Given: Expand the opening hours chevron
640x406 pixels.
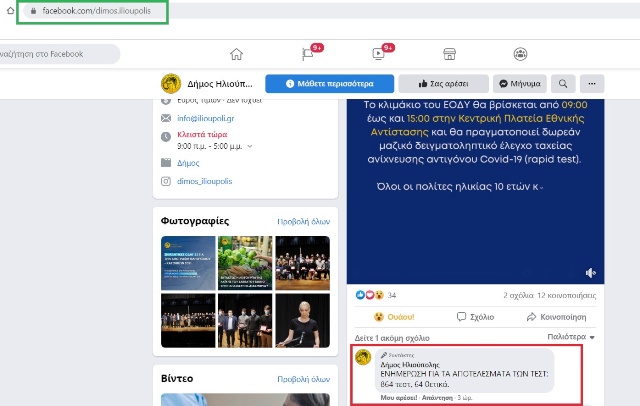Looking at the screenshot, I should click(x=250, y=146).
